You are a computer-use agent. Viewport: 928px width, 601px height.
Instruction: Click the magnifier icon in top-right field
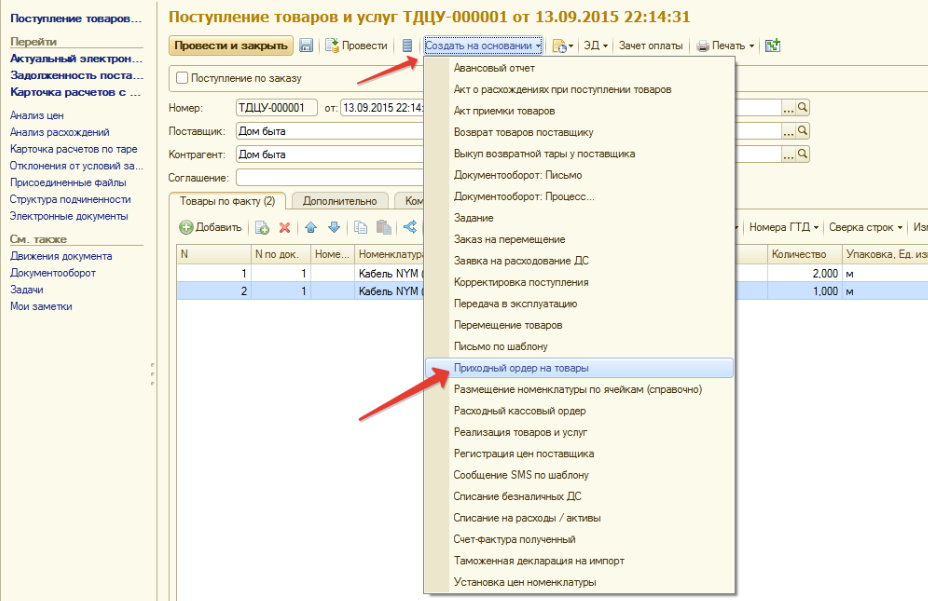coord(802,108)
